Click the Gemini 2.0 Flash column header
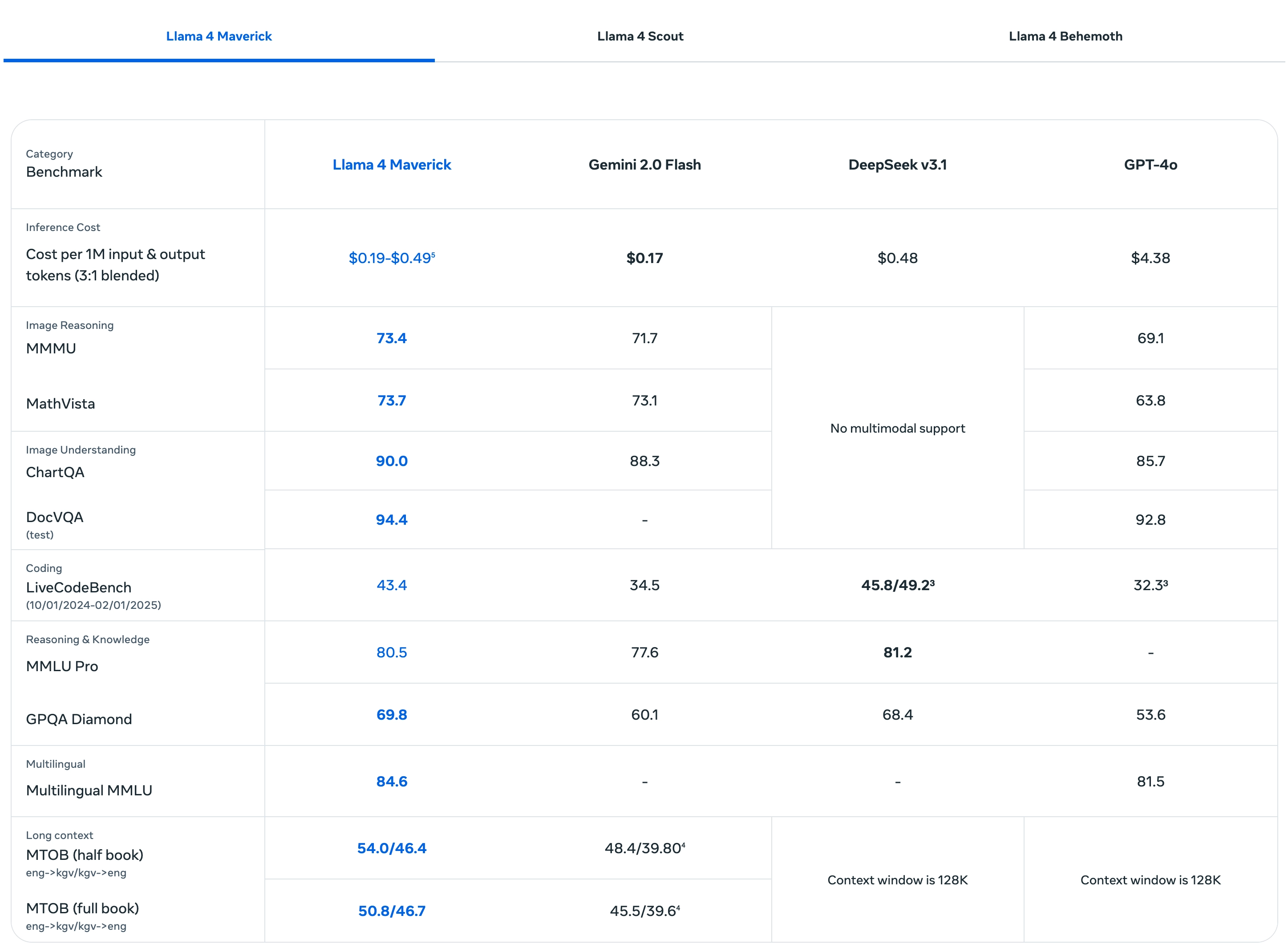This screenshot has width=1288, height=948. 644,165
